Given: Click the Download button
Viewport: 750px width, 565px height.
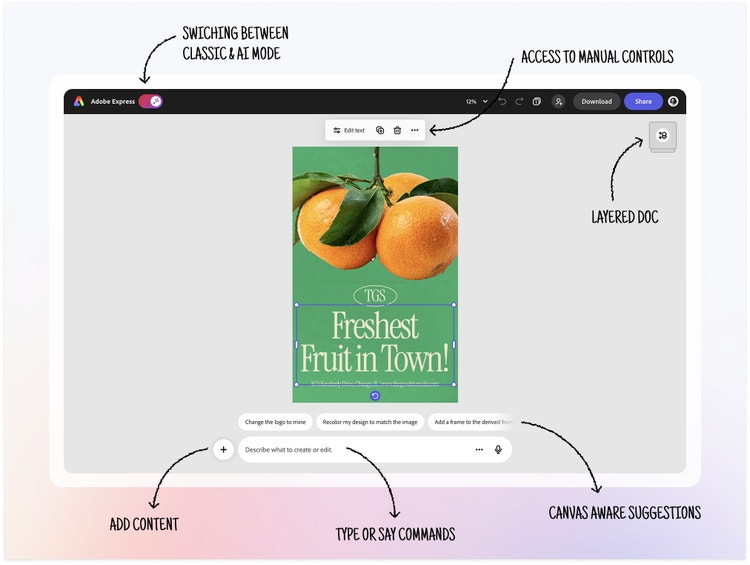Looking at the screenshot, I should click(596, 101).
